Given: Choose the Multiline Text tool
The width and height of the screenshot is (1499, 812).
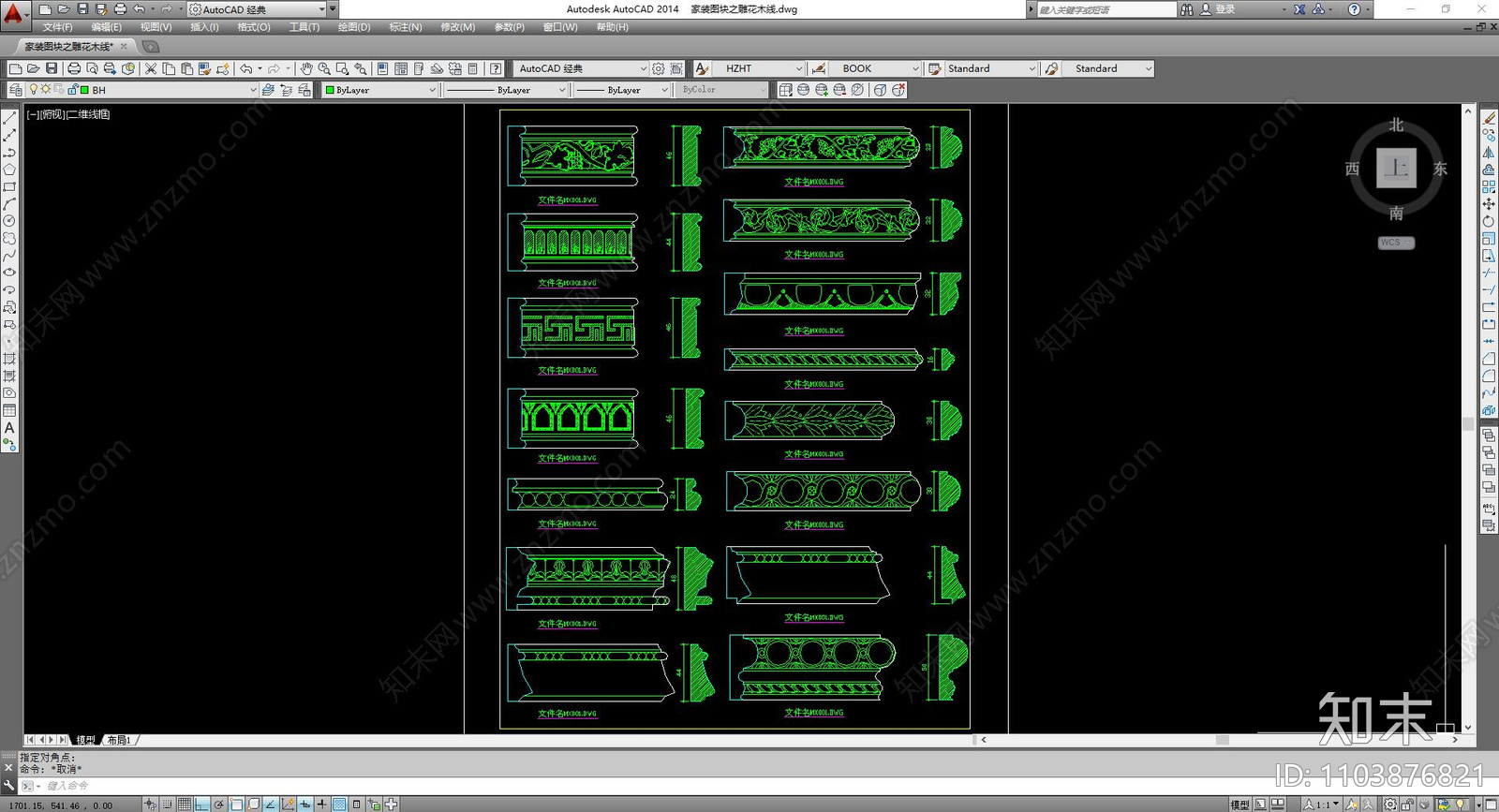Looking at the screenshot, I should (x=9, y=428).
